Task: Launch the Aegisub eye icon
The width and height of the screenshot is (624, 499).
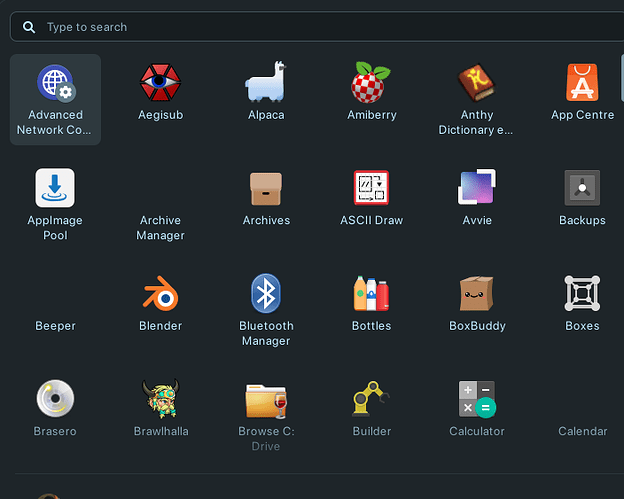Action: pyautogui.click(x=160, y=82)
